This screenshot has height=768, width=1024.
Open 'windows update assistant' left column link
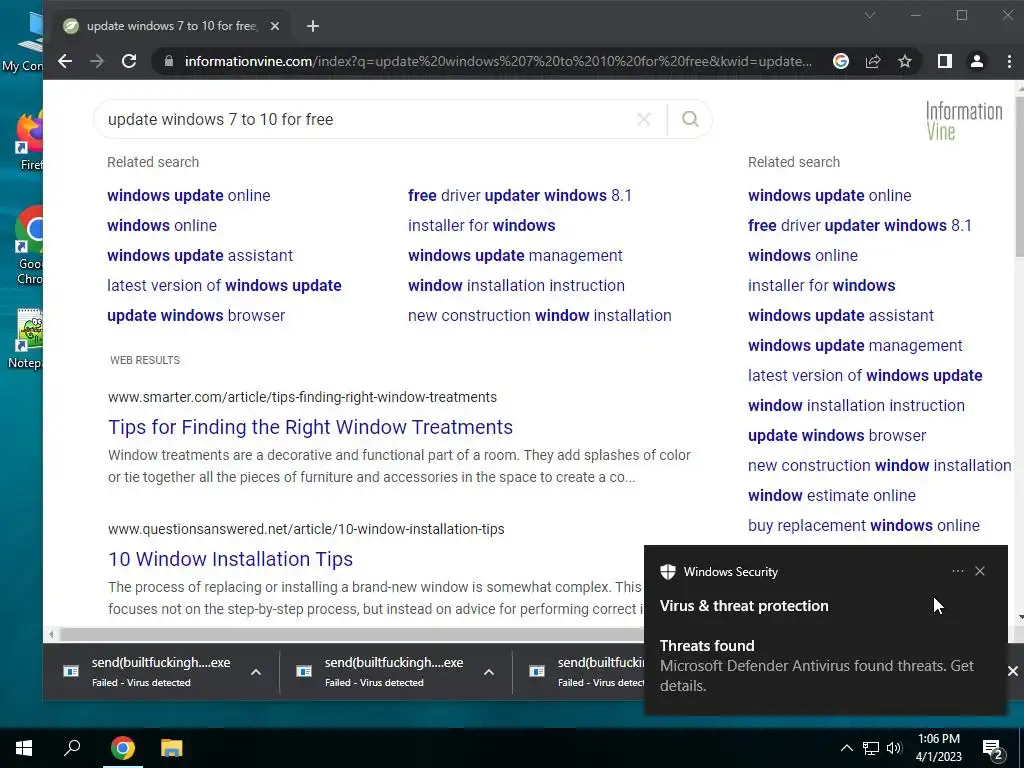coord(200,255)
